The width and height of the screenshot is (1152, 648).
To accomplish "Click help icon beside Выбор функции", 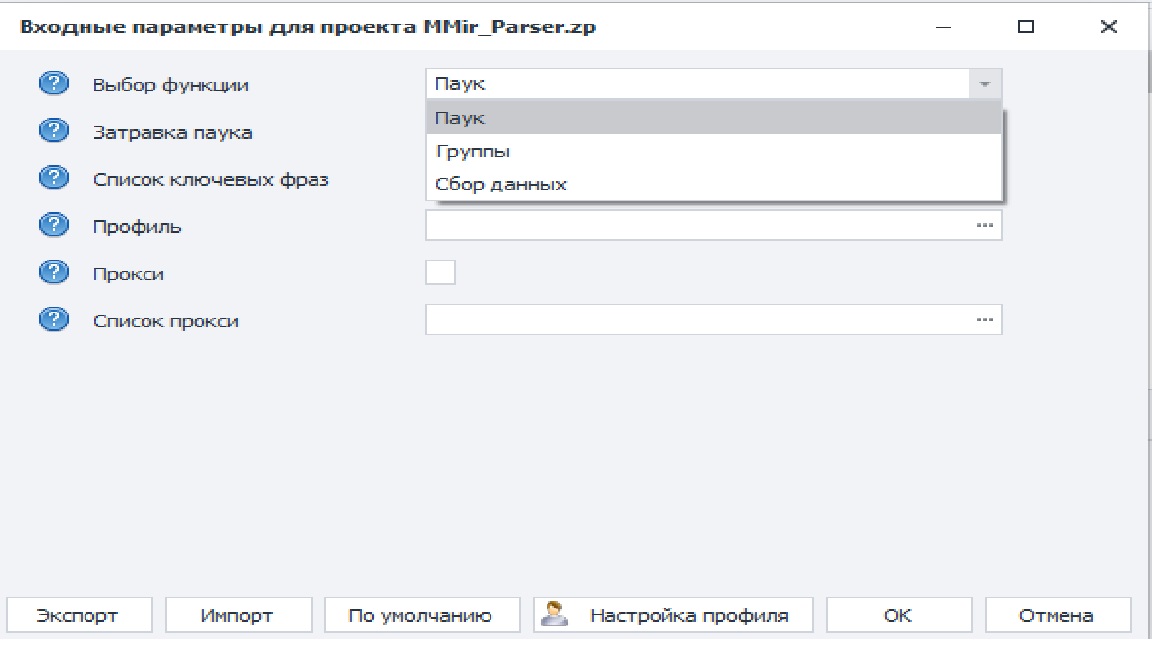I will [x=53, y=84].
